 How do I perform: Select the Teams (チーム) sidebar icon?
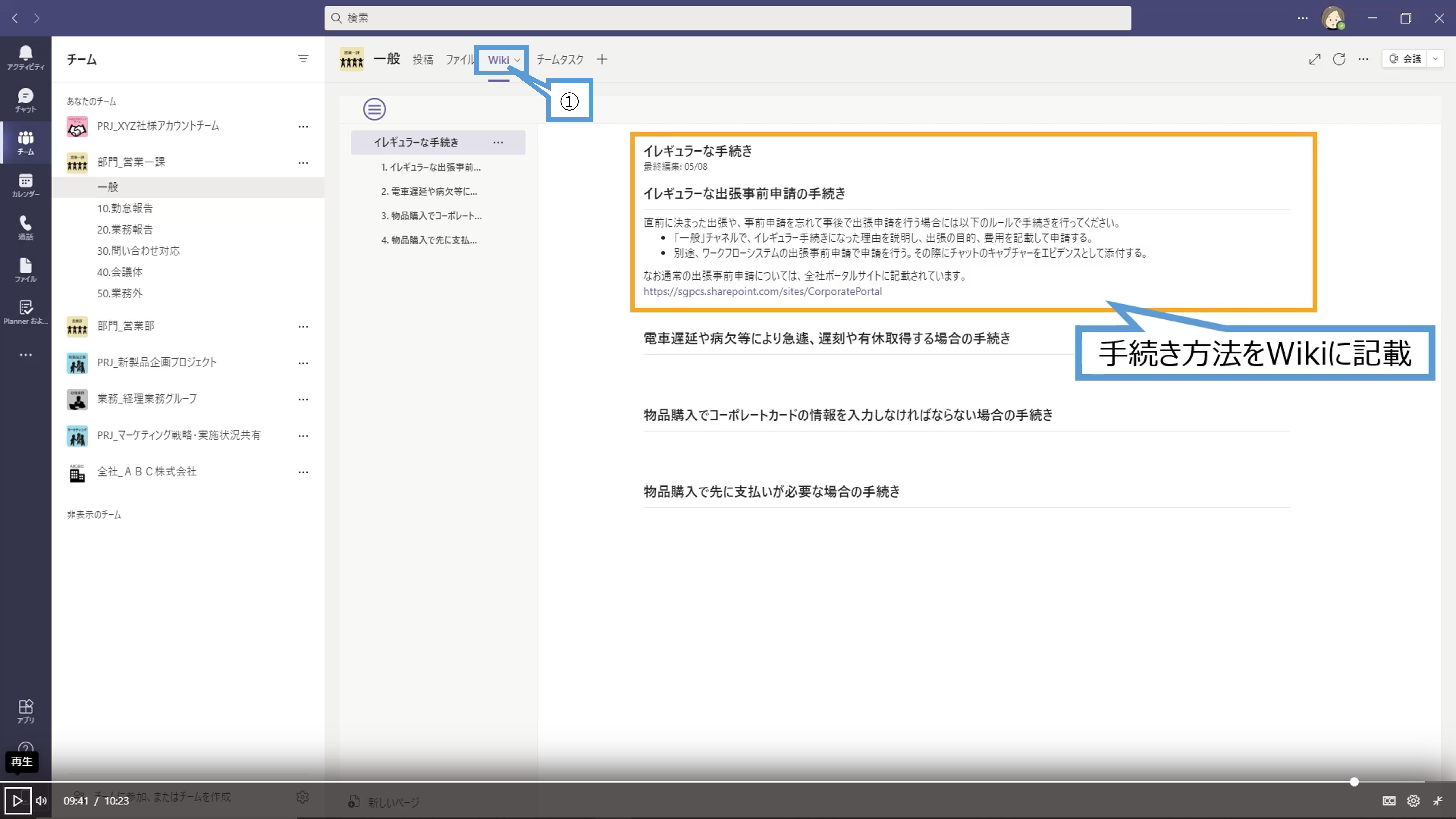click(25, 143)
